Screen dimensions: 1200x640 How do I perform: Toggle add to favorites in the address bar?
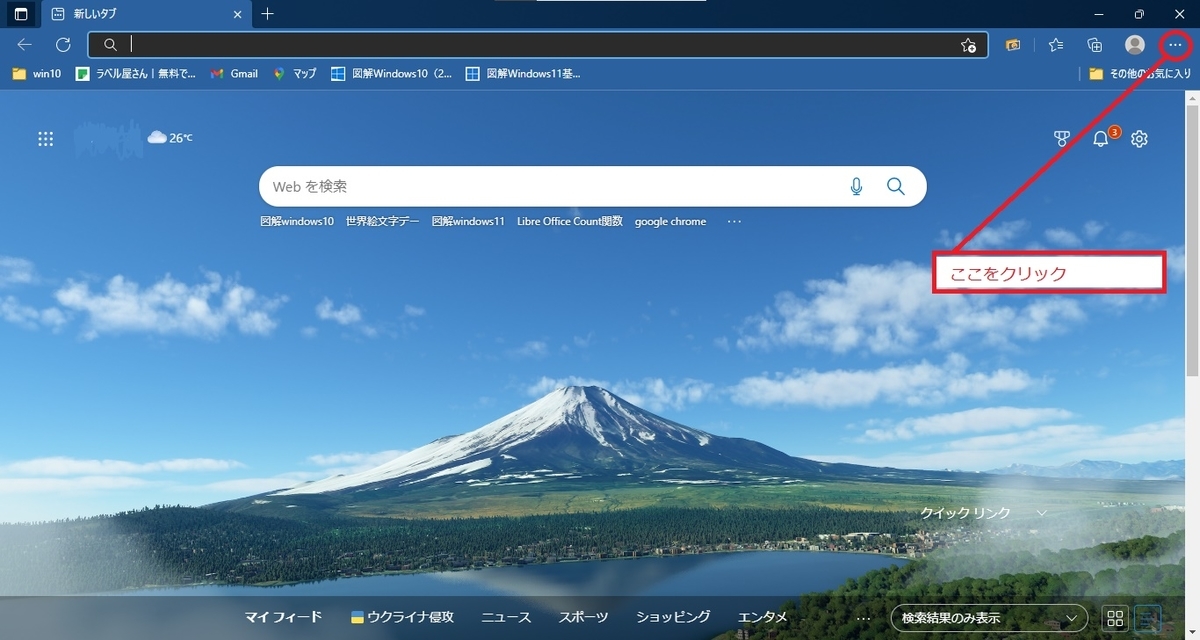pos(967,45)
